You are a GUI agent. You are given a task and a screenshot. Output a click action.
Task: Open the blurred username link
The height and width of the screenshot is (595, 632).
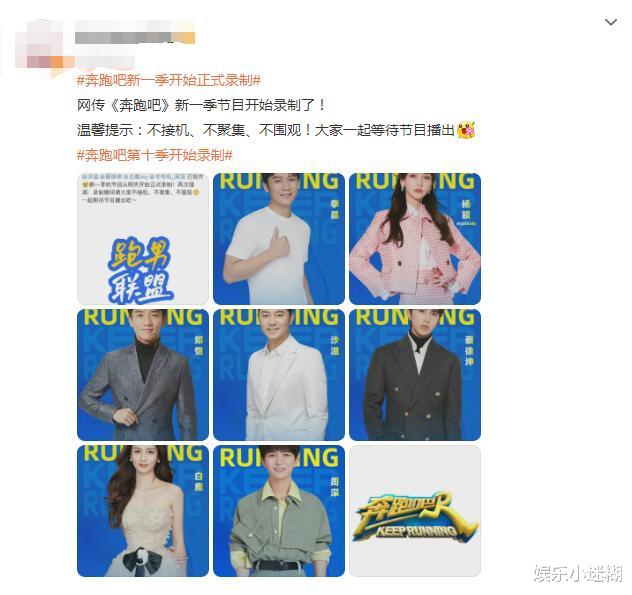(135, 37)
